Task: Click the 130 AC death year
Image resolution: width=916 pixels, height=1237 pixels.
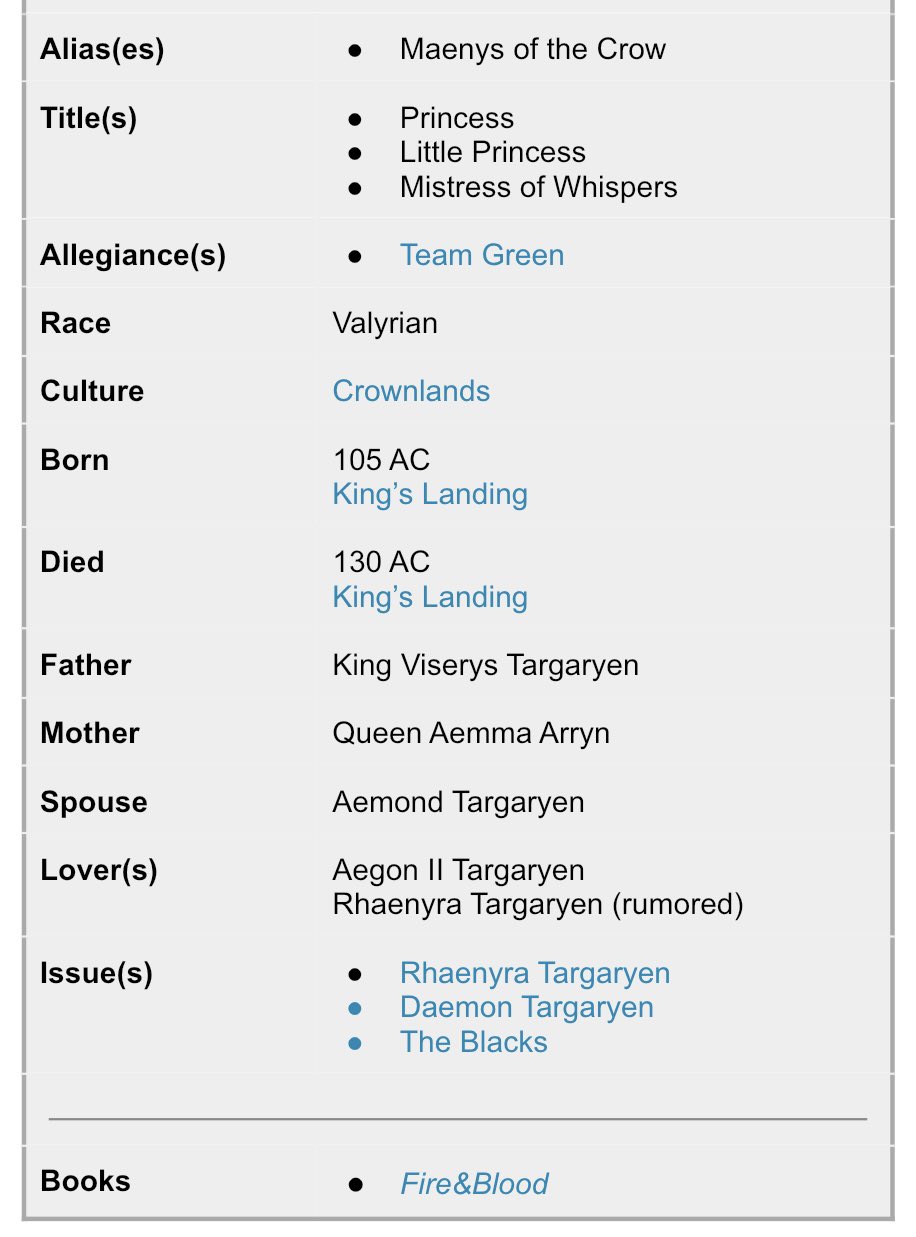Action: (381, 562)
